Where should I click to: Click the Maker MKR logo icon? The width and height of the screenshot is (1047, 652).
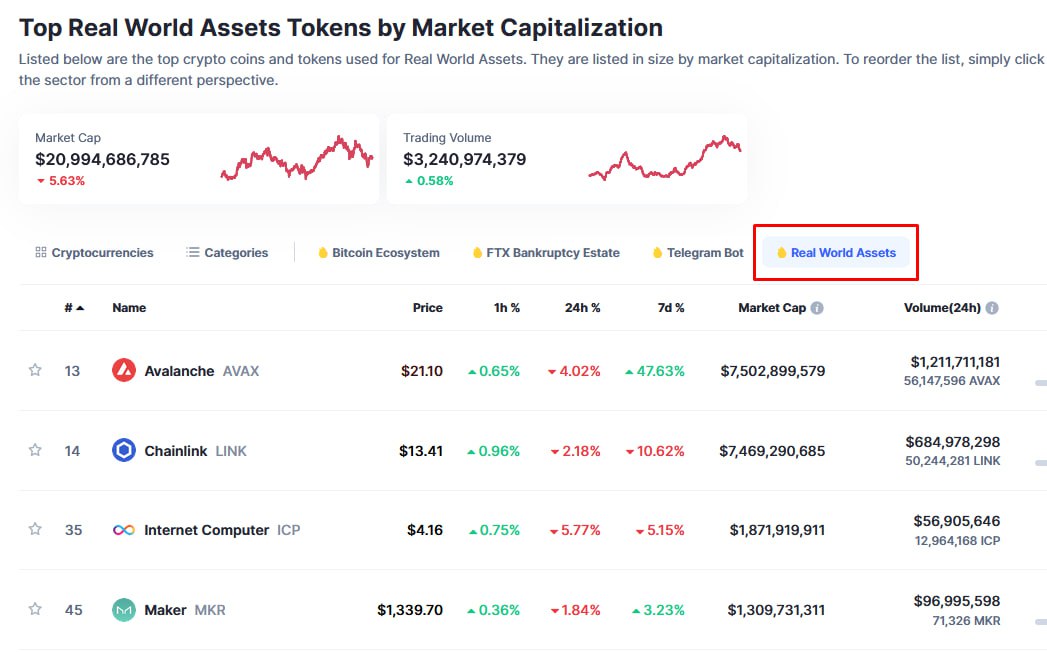[124, 610]
